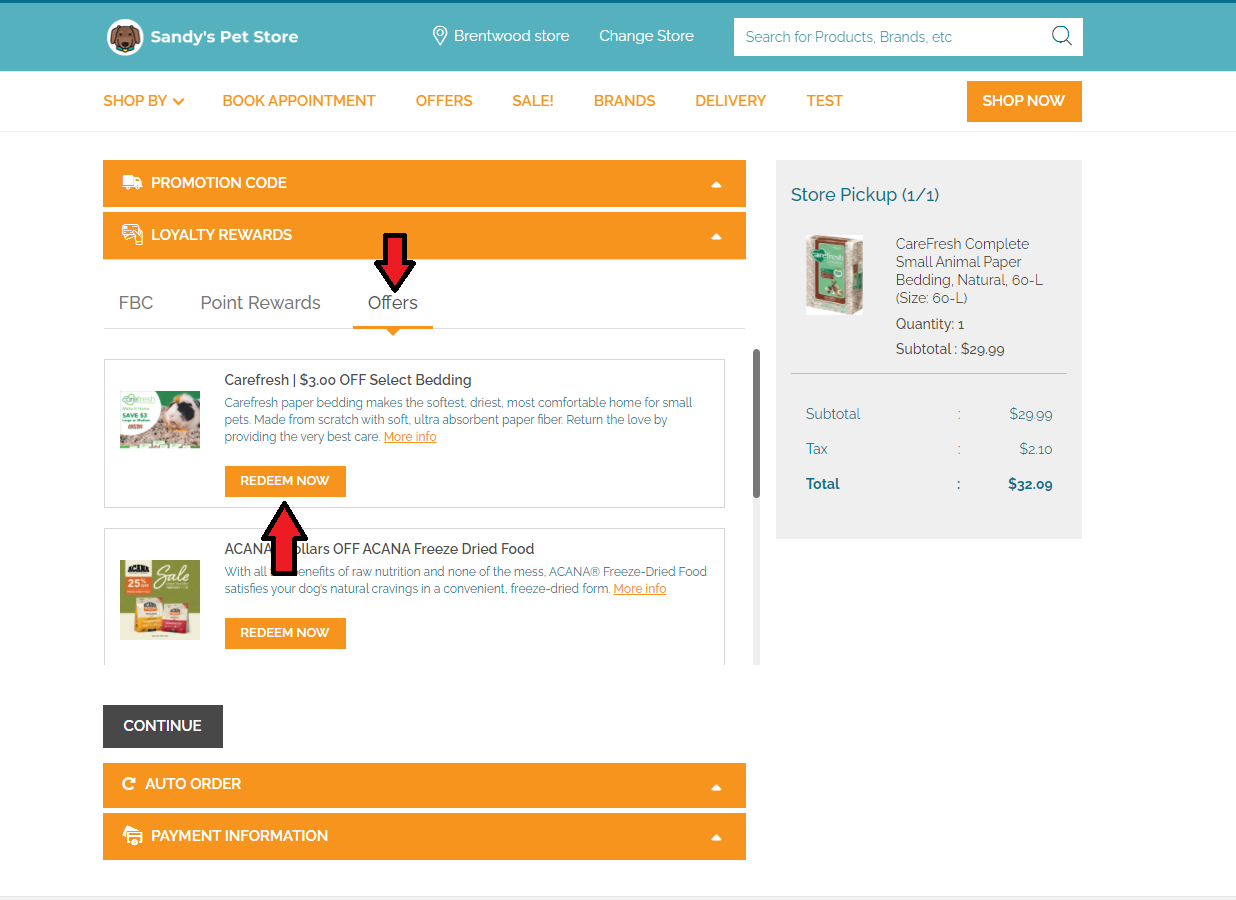Viewport: 1236px width, 900px height.
Task: Click the promotion code truck icon
Action: click(x=132, y=183)
